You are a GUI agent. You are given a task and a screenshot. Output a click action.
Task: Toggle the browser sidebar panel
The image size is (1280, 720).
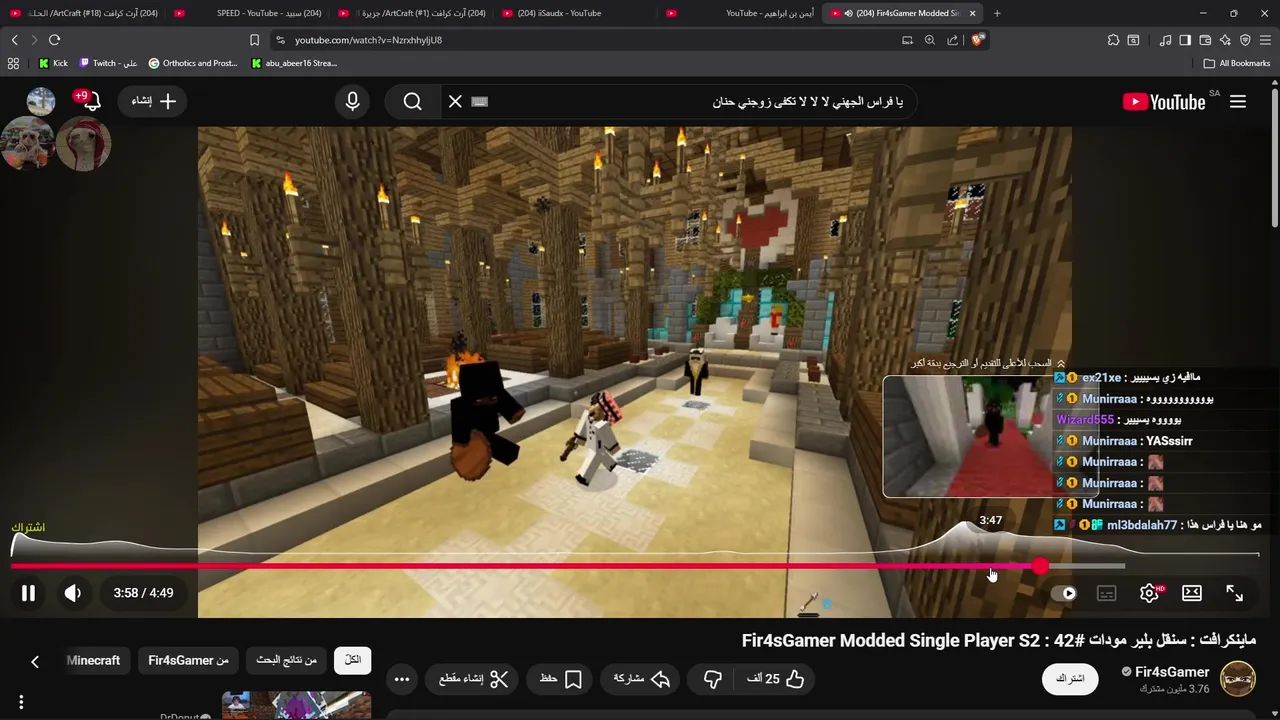pyautogui.click(x=1185, y=40)
